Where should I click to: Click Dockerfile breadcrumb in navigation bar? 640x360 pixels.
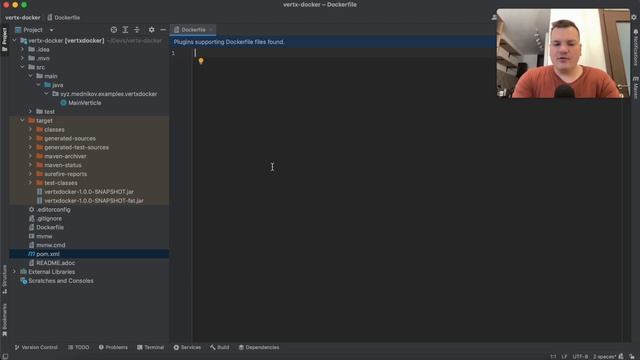pos(64,18)
